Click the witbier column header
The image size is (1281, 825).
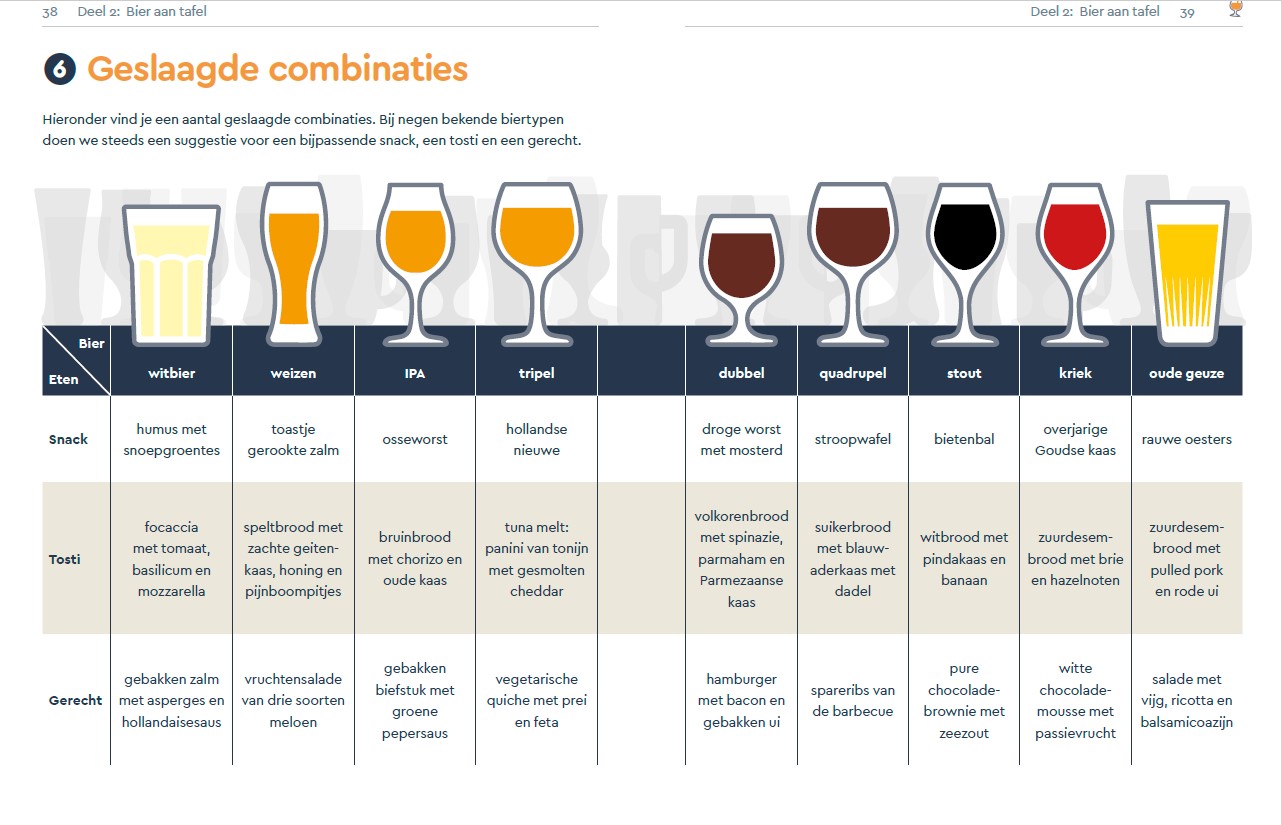point(171,373)
